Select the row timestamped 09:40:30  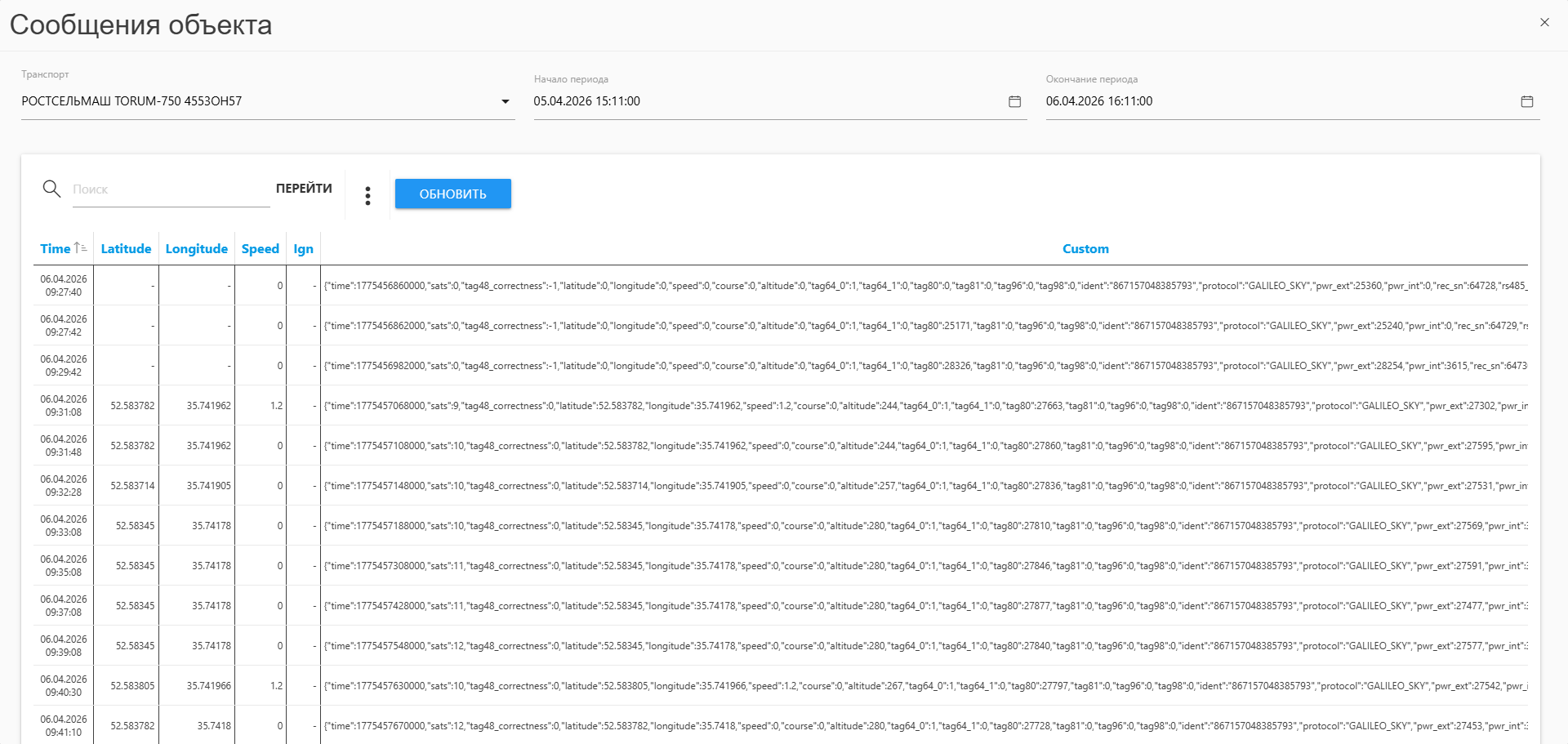64,686
